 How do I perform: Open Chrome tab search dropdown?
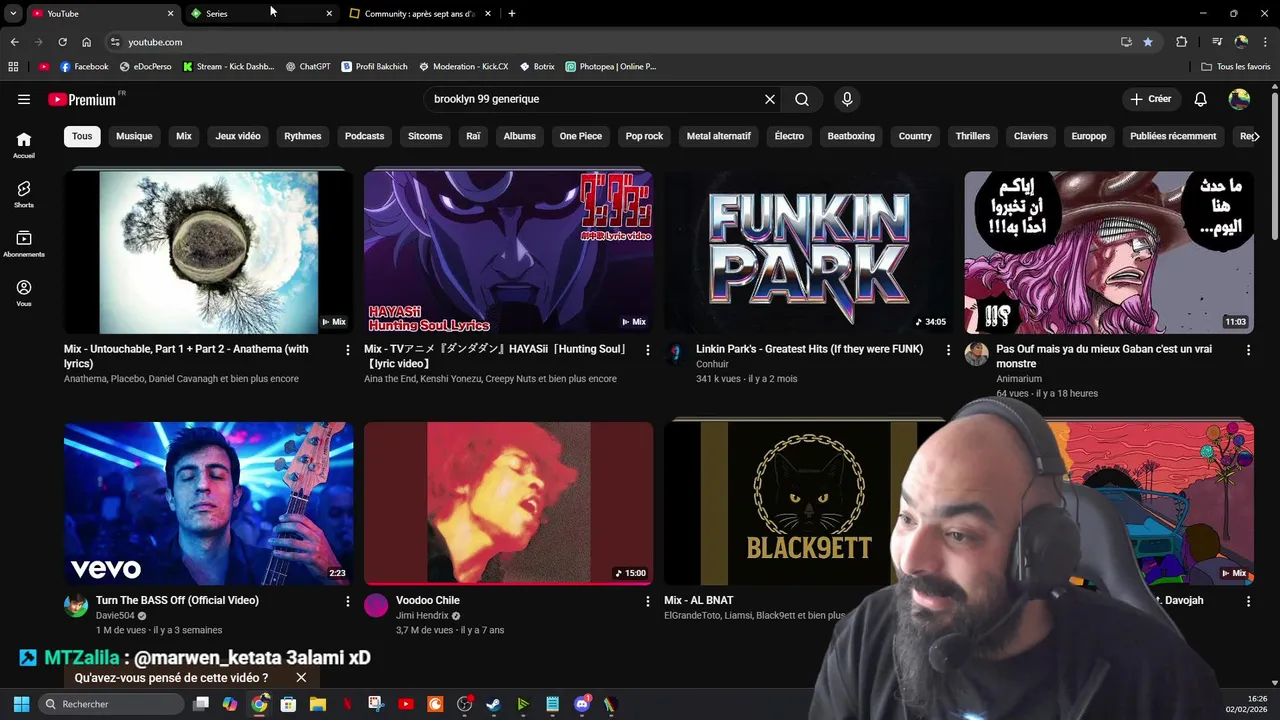pos(13,13)
